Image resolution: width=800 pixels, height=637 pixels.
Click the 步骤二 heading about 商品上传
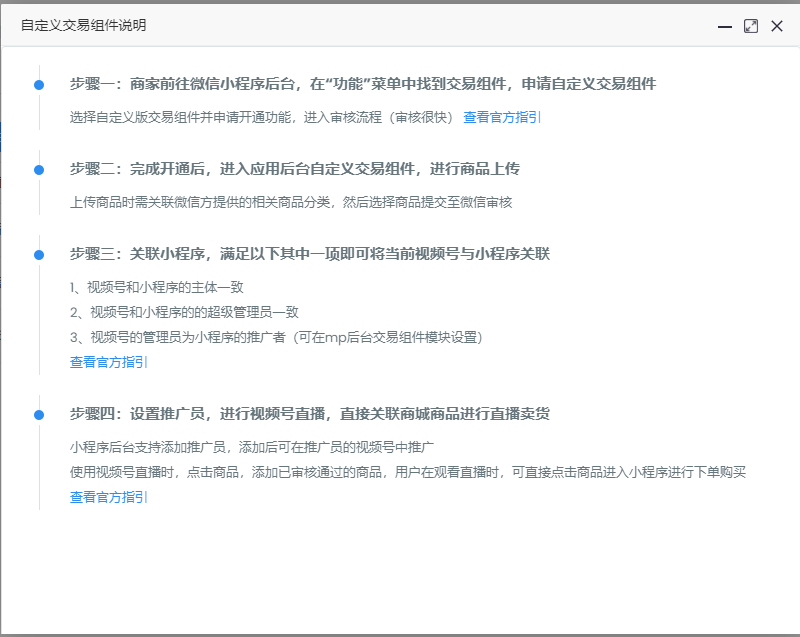pos(295,169)
